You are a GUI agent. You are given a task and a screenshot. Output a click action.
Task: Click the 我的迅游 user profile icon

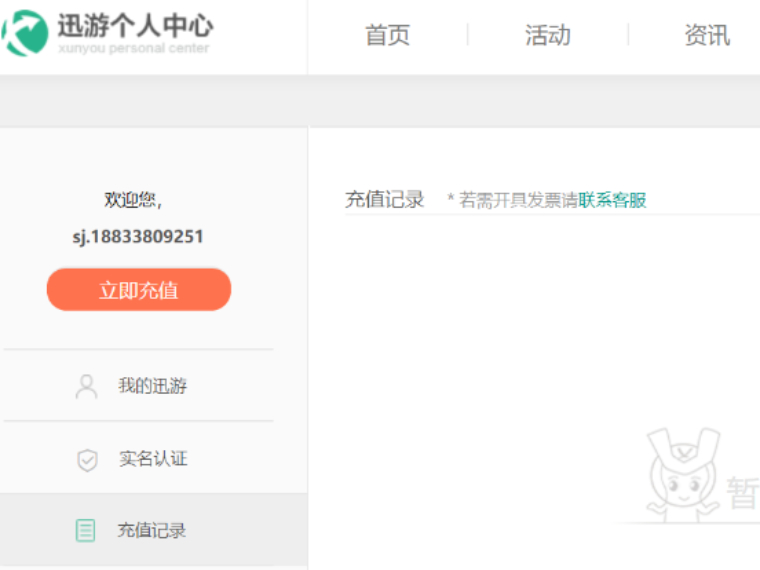[86, 386]
